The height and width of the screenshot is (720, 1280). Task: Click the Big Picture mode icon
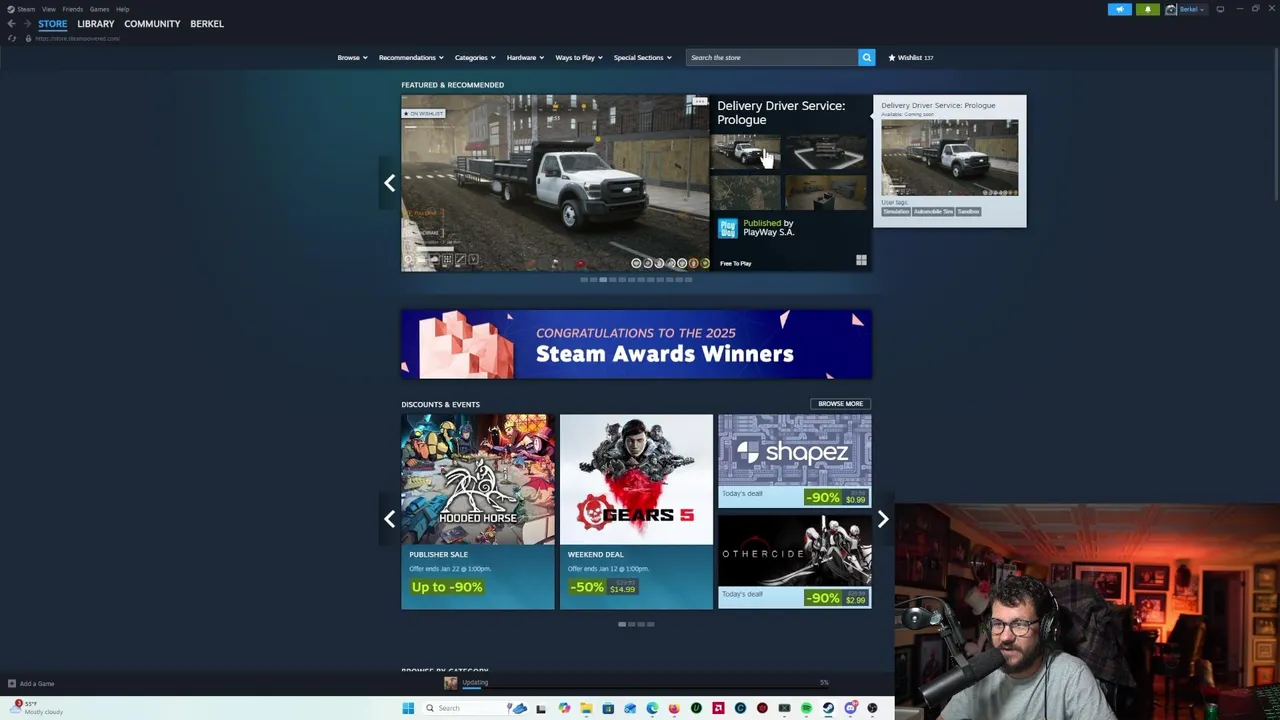[1220, 9]
